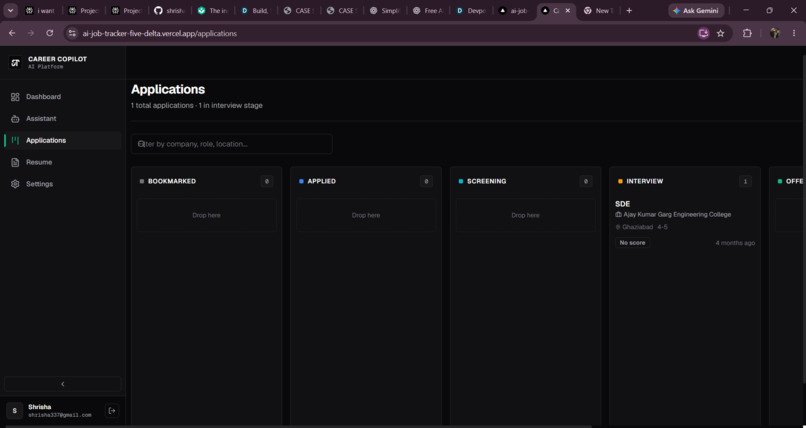The image size is (806, 428).
Task: Switch to the Simpli tab
Action: 384,11
